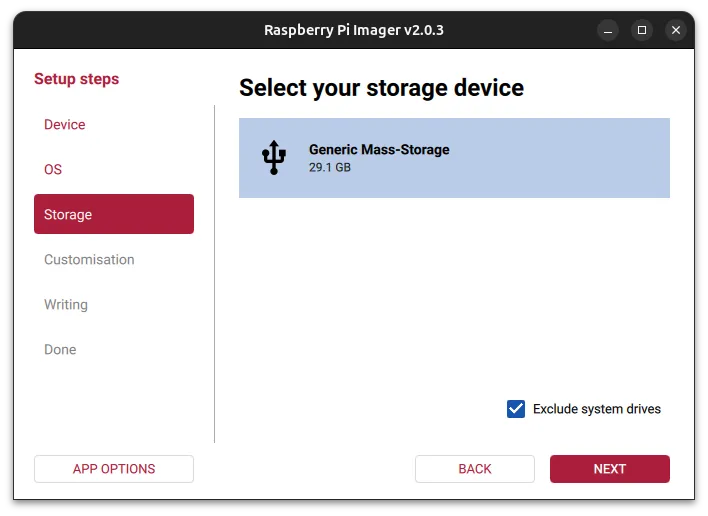Go back with the BACK button
Screen dimensions: 708x516
(475, 469)
